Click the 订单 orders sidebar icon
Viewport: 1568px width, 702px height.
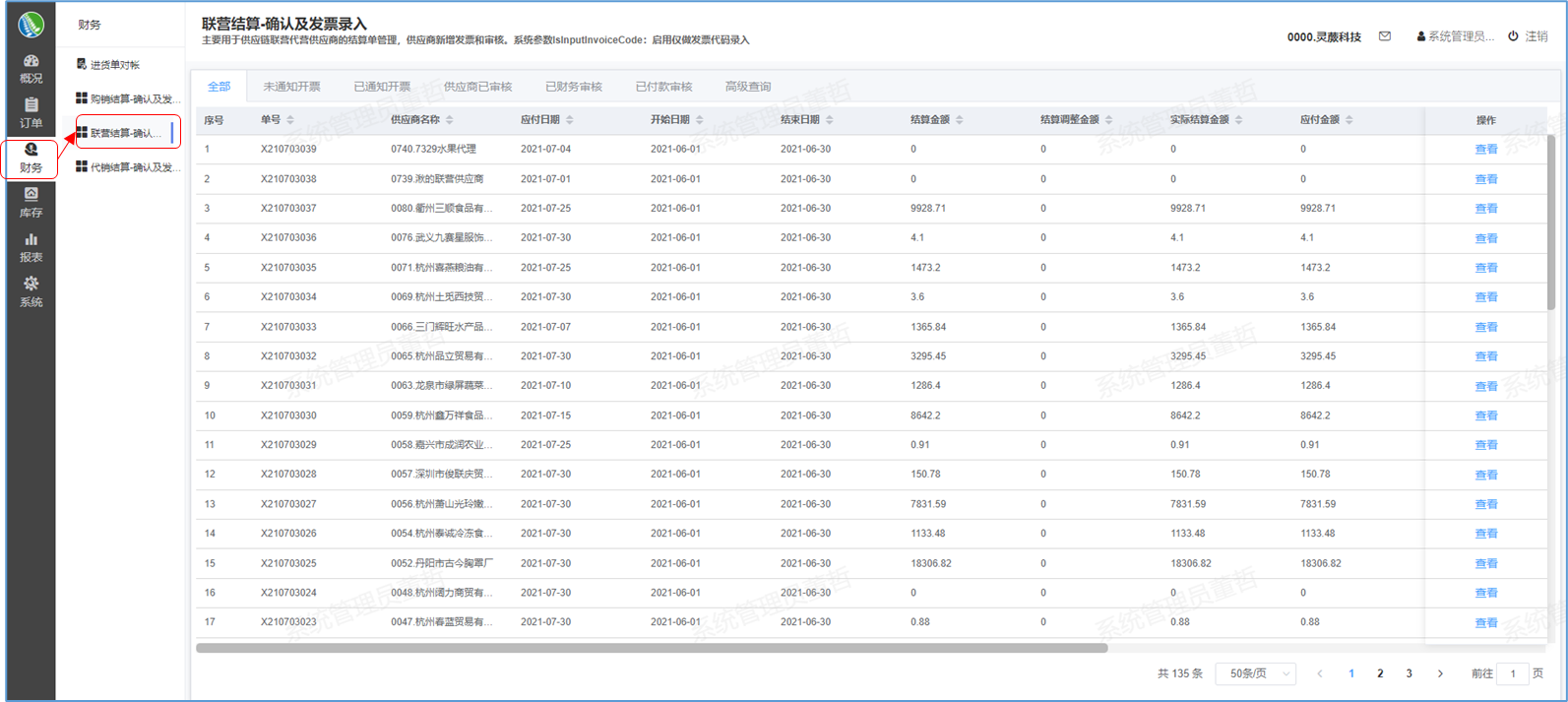(x=31, y=112)
